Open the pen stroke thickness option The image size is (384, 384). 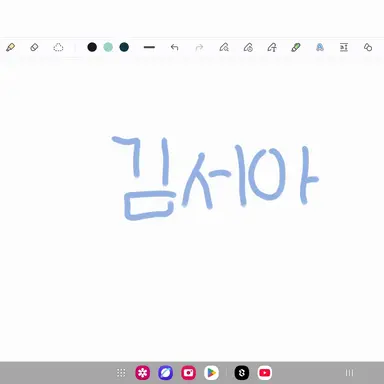[x=149, y=47]
